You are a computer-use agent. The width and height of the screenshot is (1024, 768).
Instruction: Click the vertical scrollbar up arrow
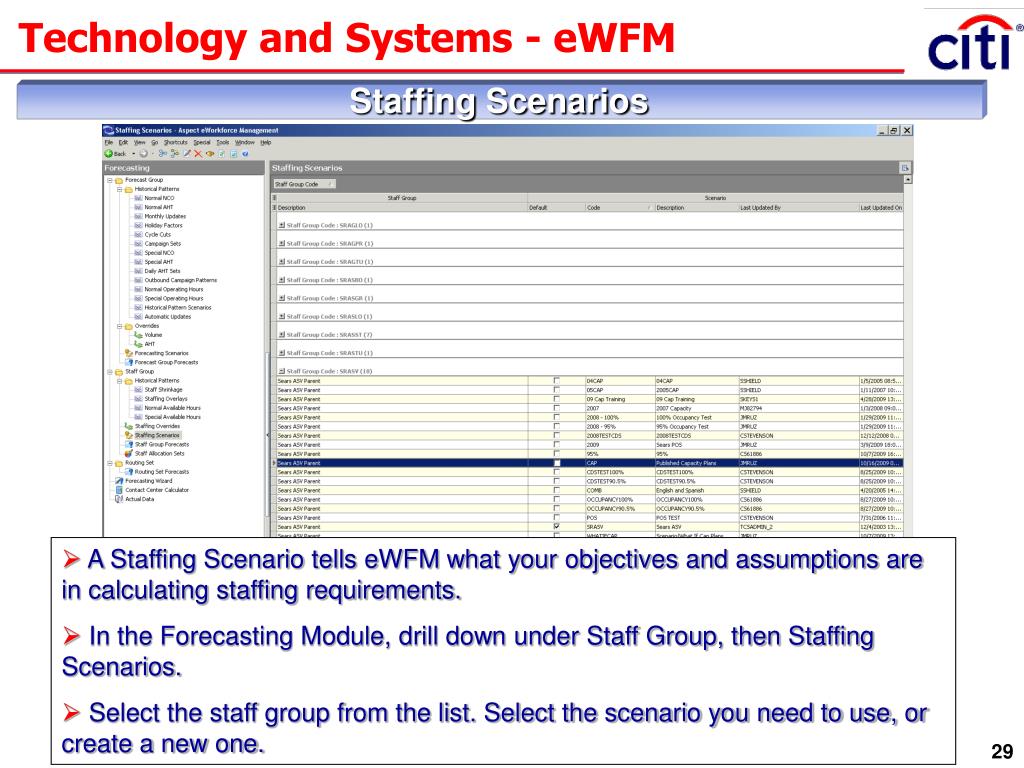(x=908, y=179)
